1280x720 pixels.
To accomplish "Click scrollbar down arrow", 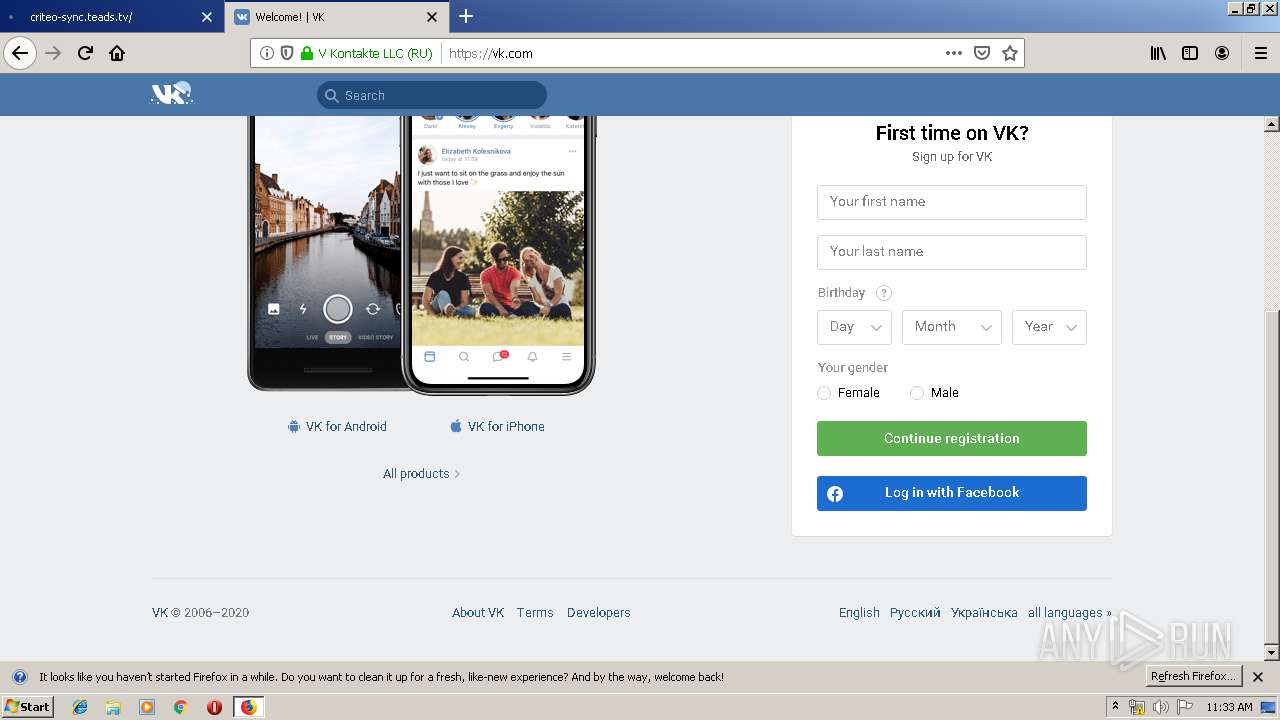I will pos(1272,653).
